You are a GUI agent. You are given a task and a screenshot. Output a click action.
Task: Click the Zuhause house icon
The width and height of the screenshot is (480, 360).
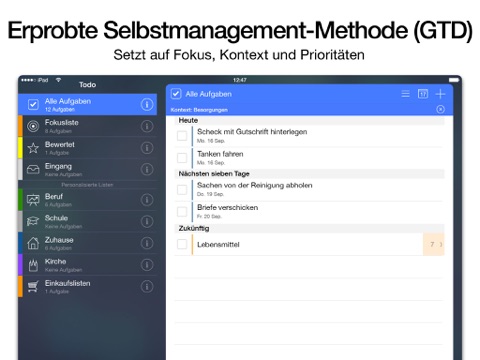point(33,243)
